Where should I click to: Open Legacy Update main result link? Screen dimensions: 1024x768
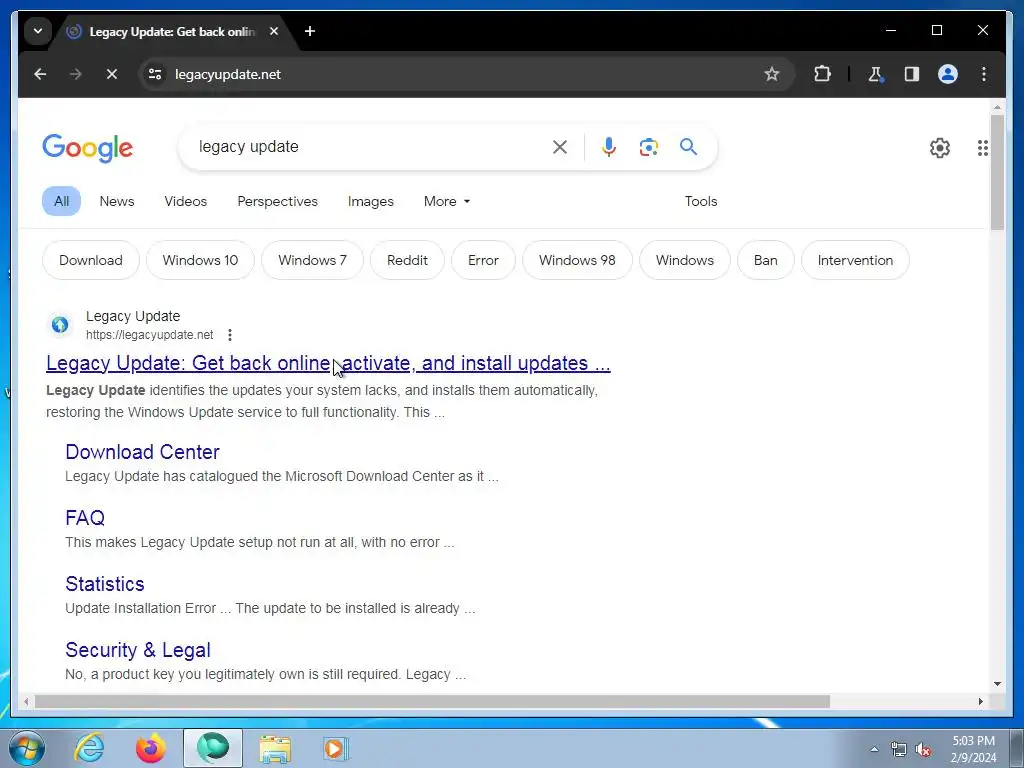point(328,363)
